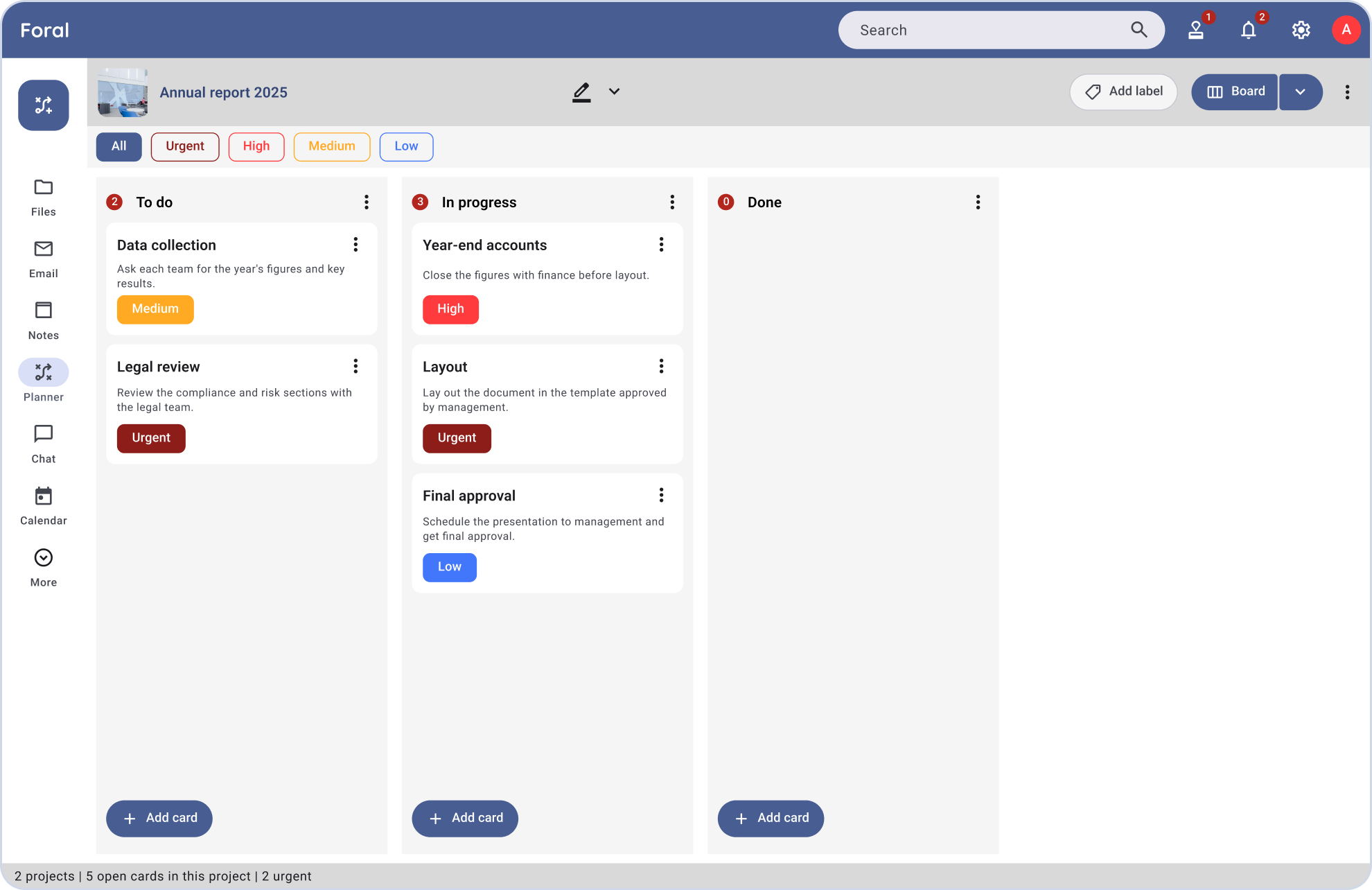Click the Medium label on Data collection
The image size is (1372, 890).
(x=155, y=309)
